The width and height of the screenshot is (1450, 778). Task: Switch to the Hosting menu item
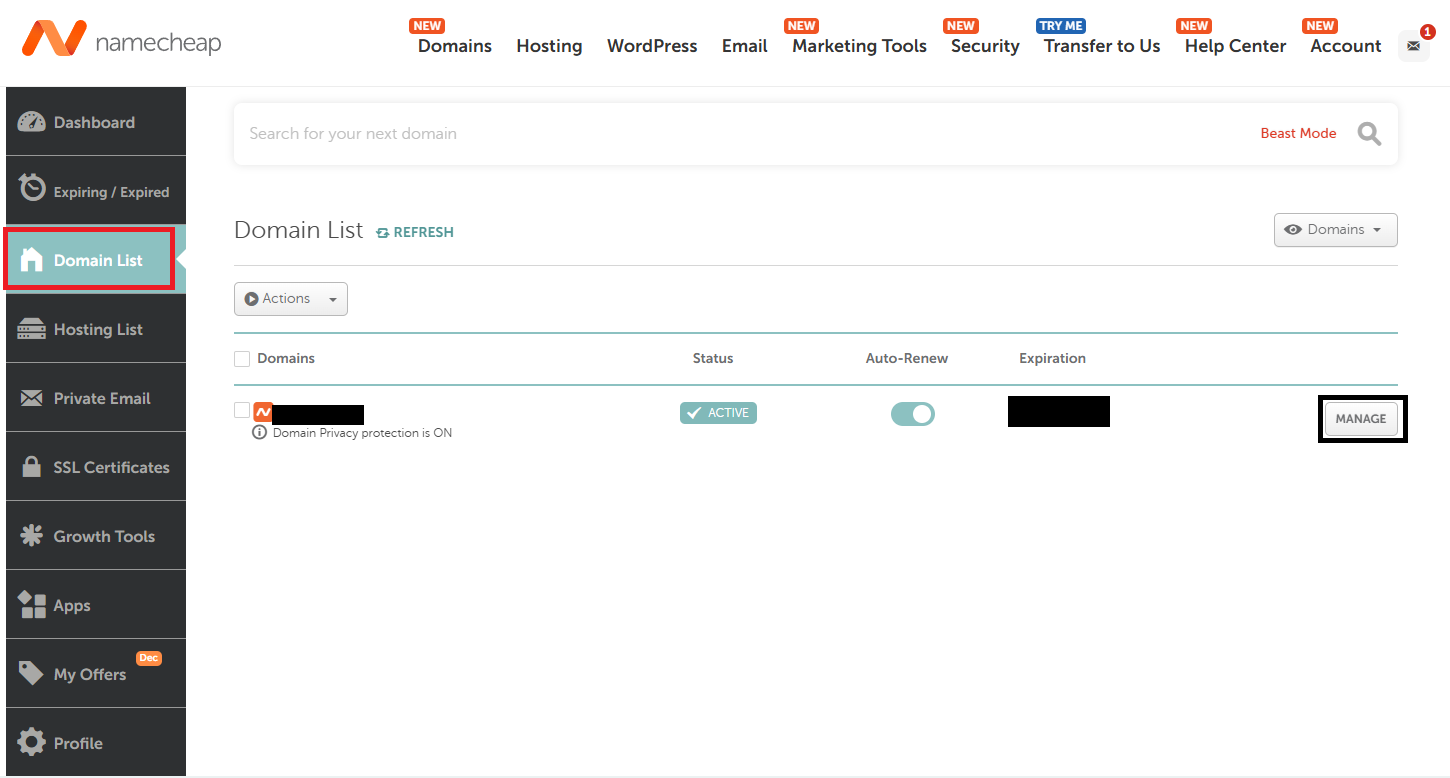[549, 46]
